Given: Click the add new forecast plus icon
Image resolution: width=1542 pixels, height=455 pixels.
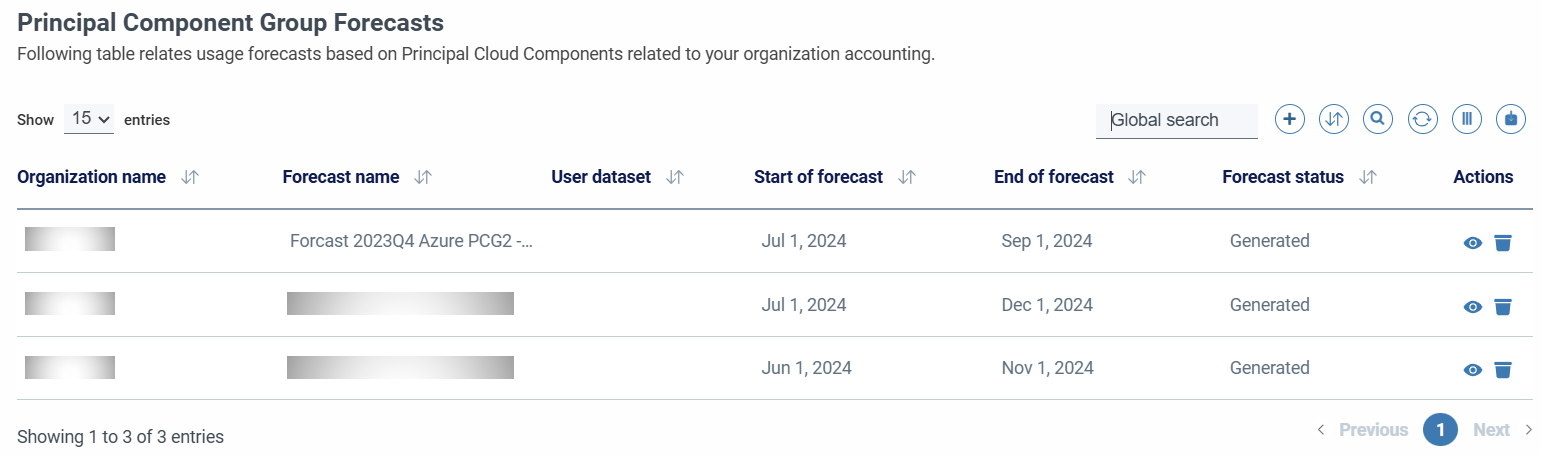Looking at the screenshot, I should click(1290, 119).
